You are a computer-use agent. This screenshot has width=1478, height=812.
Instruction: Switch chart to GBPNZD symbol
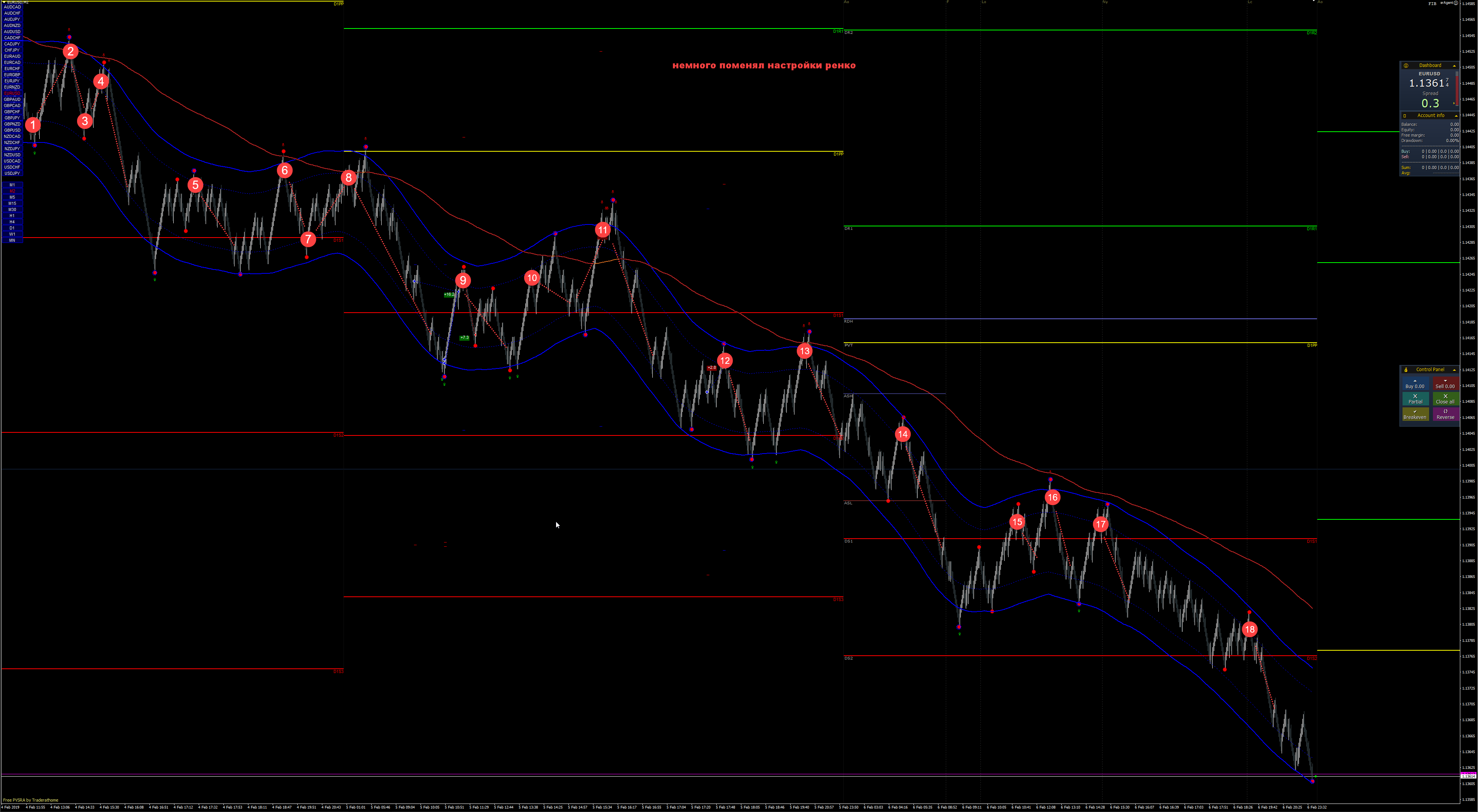12,124
